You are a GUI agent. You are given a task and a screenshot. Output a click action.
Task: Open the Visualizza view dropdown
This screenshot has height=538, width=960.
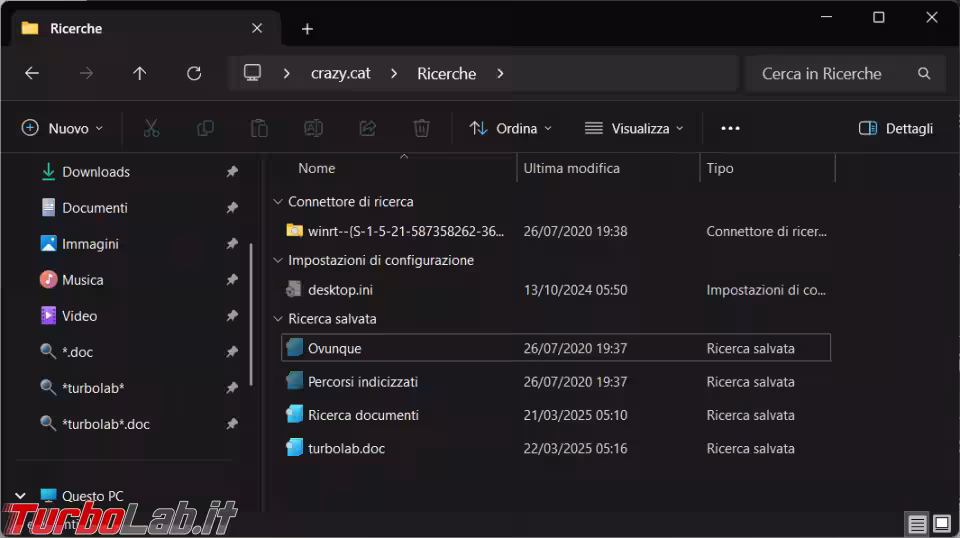click(634, 129)
